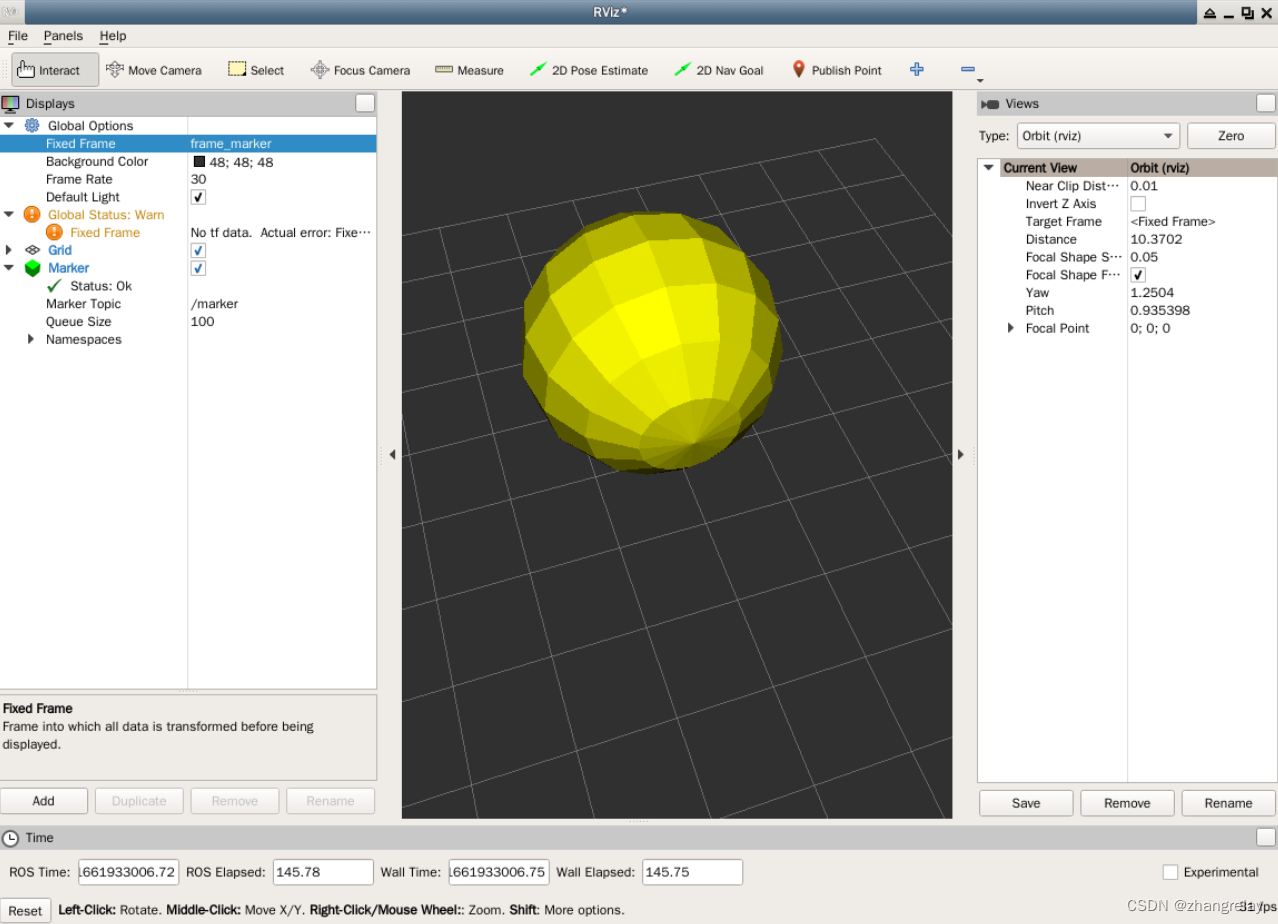Collapse the Marker tree node
1278x924 pixels.
(9, 268)
